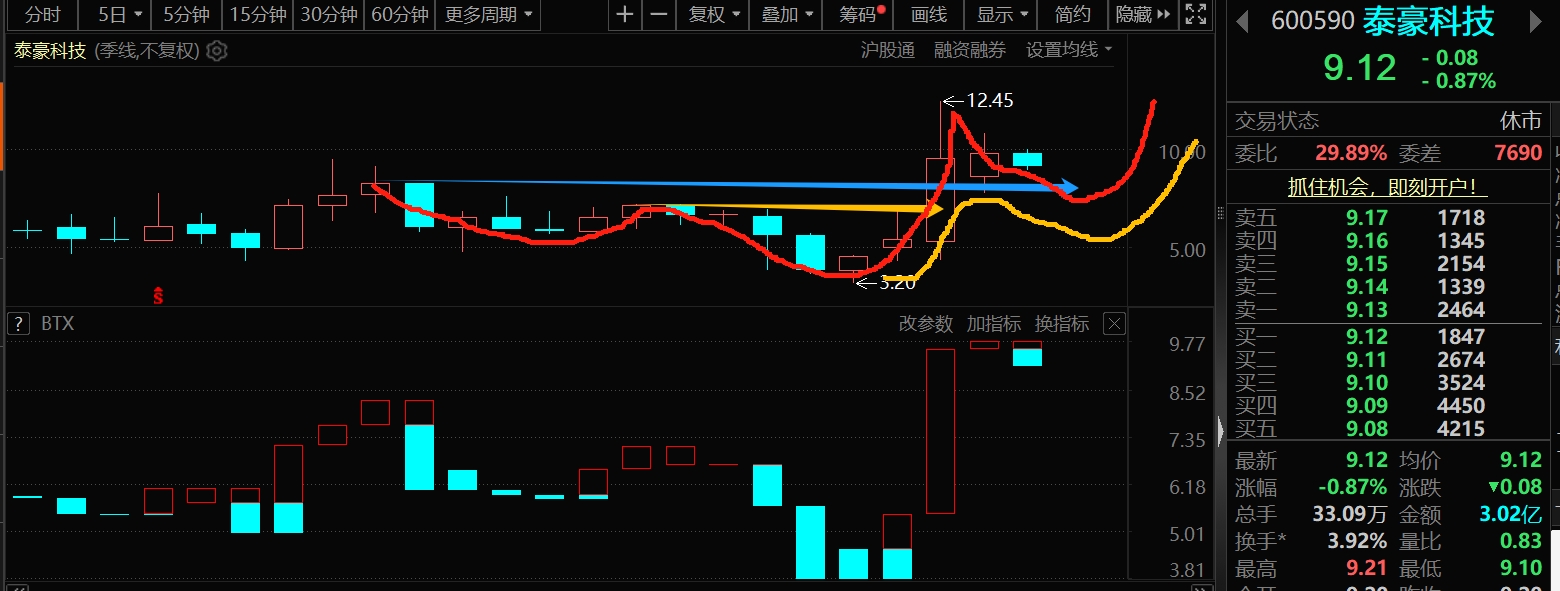Click 最低 value 9.10
The image size is (1560, 591).
tap(1520, 569)
